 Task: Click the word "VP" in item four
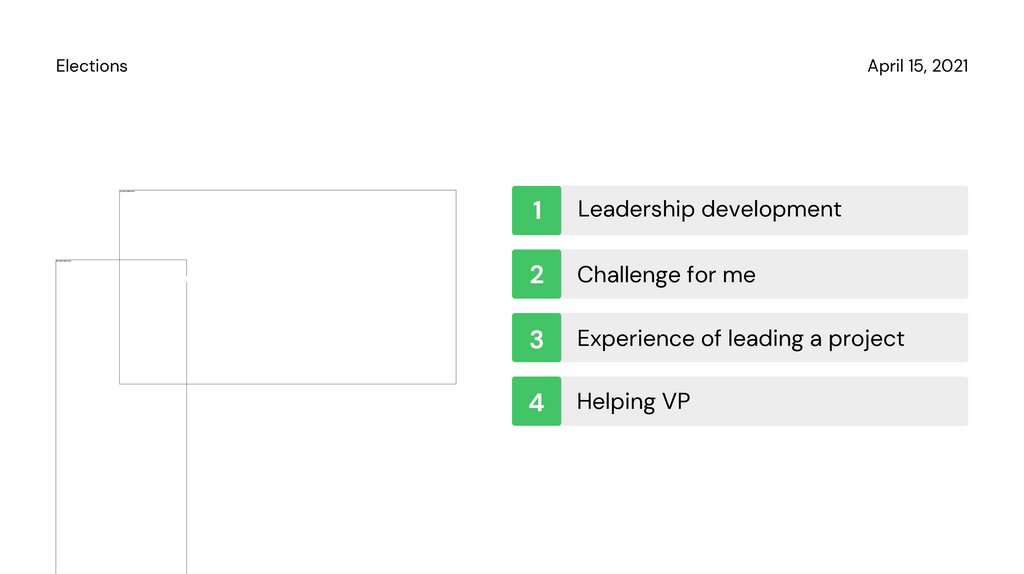676,402
